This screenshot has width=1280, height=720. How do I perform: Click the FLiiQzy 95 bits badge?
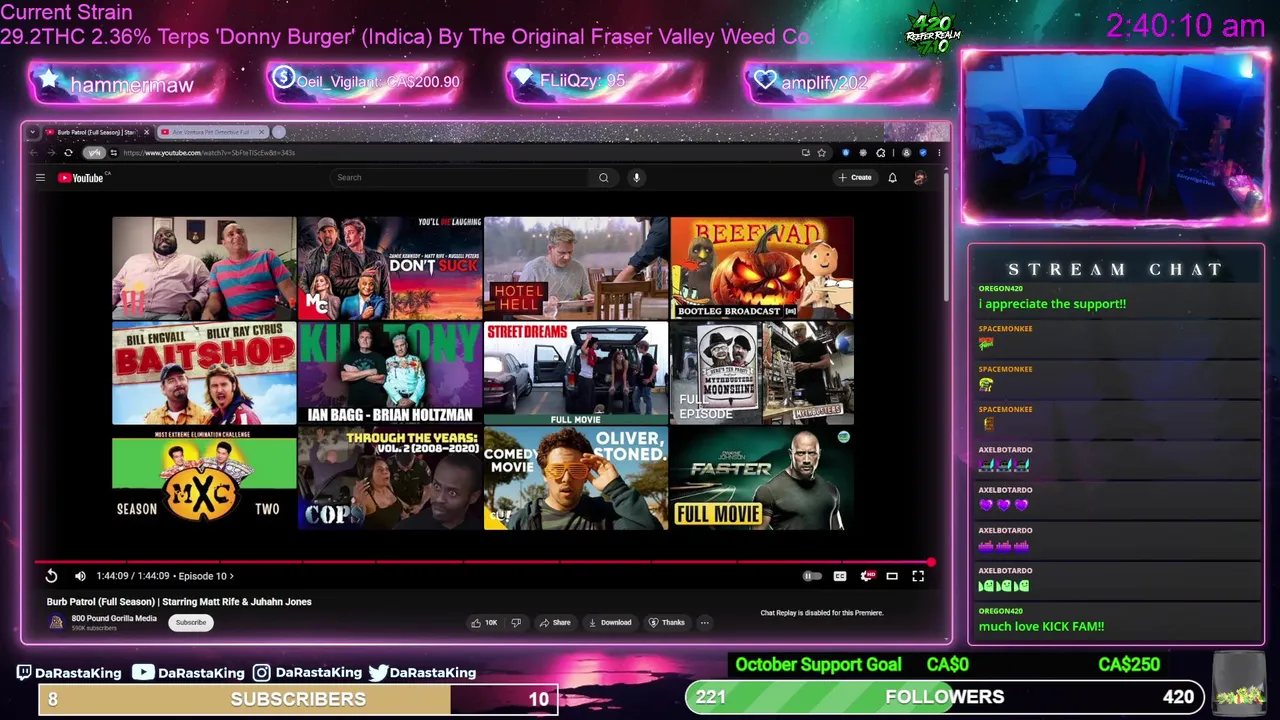click(603, 82)
